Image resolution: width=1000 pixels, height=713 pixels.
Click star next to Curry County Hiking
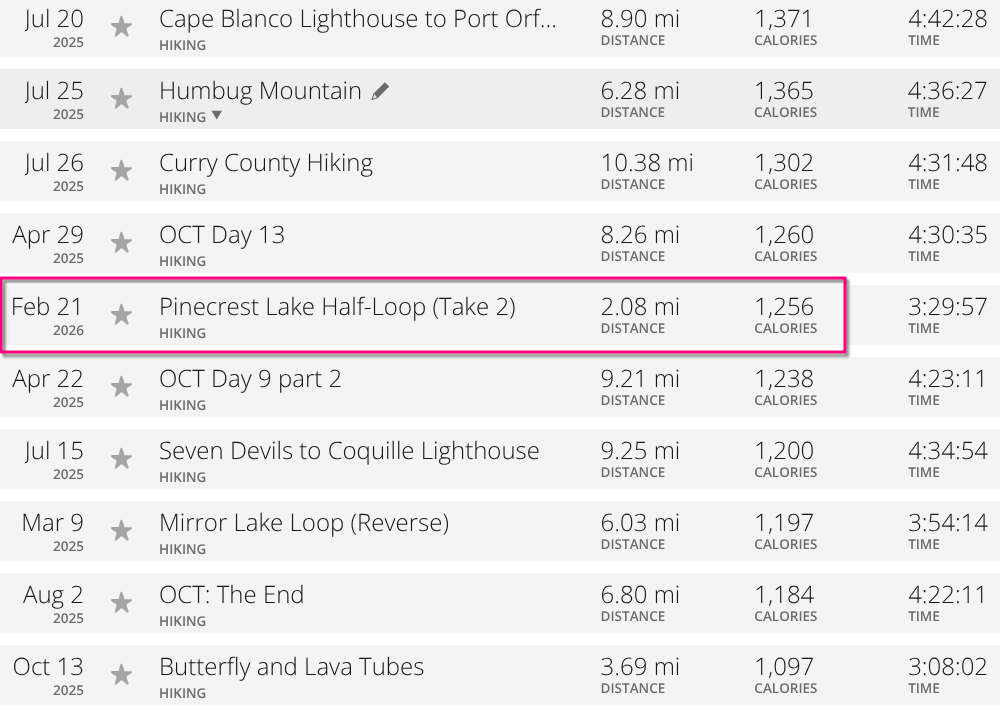pos(121,171)
